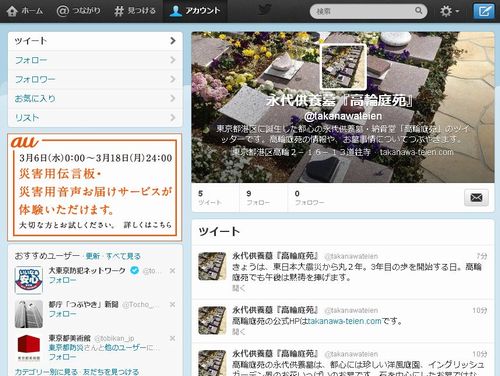The height and width of the screenshot is (376, 500).
Task: Click すべて見る for all suggestions
Action: [123, 256]
